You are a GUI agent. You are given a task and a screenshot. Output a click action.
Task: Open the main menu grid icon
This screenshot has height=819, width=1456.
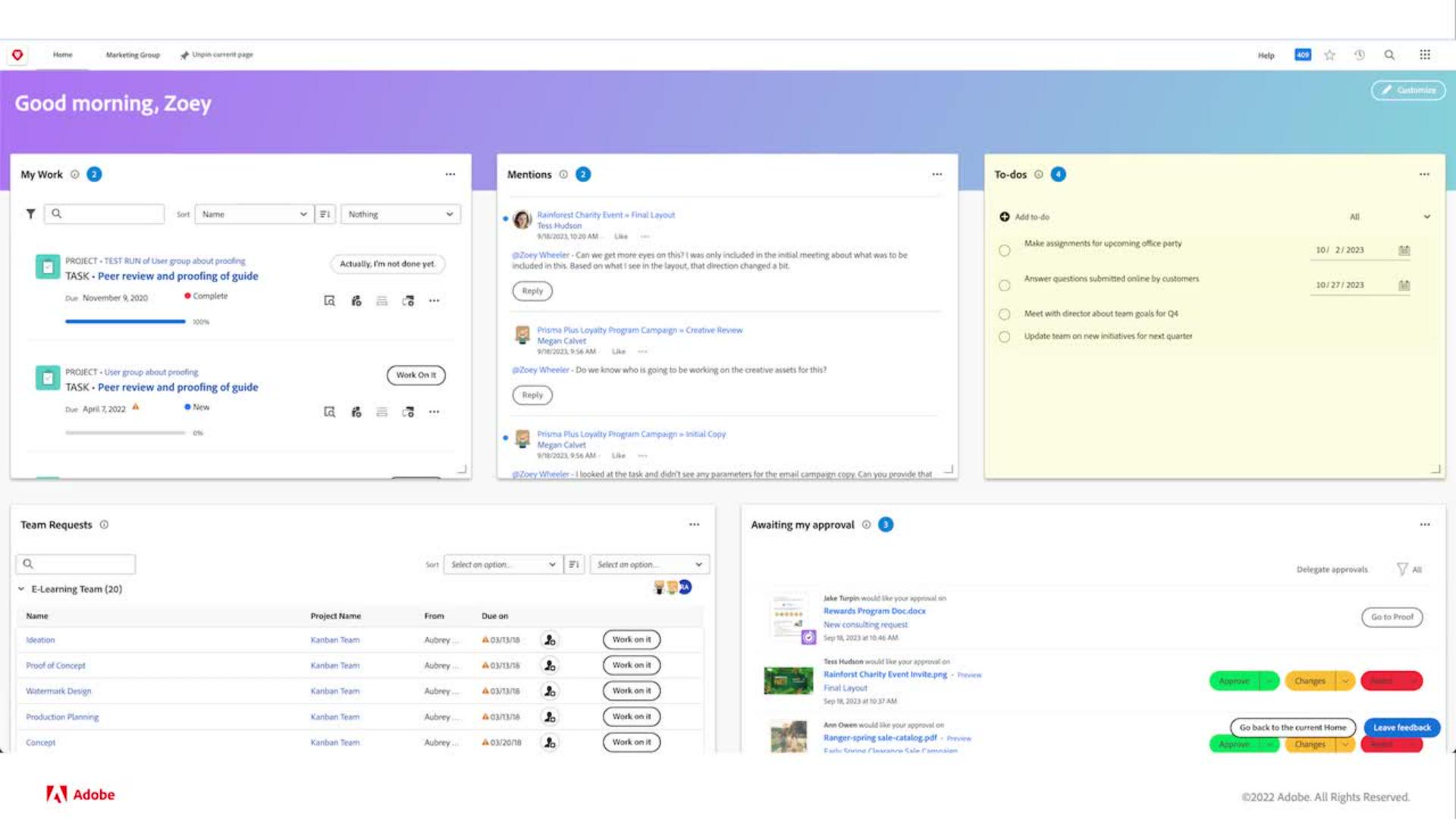click(x=1425, y=55)
